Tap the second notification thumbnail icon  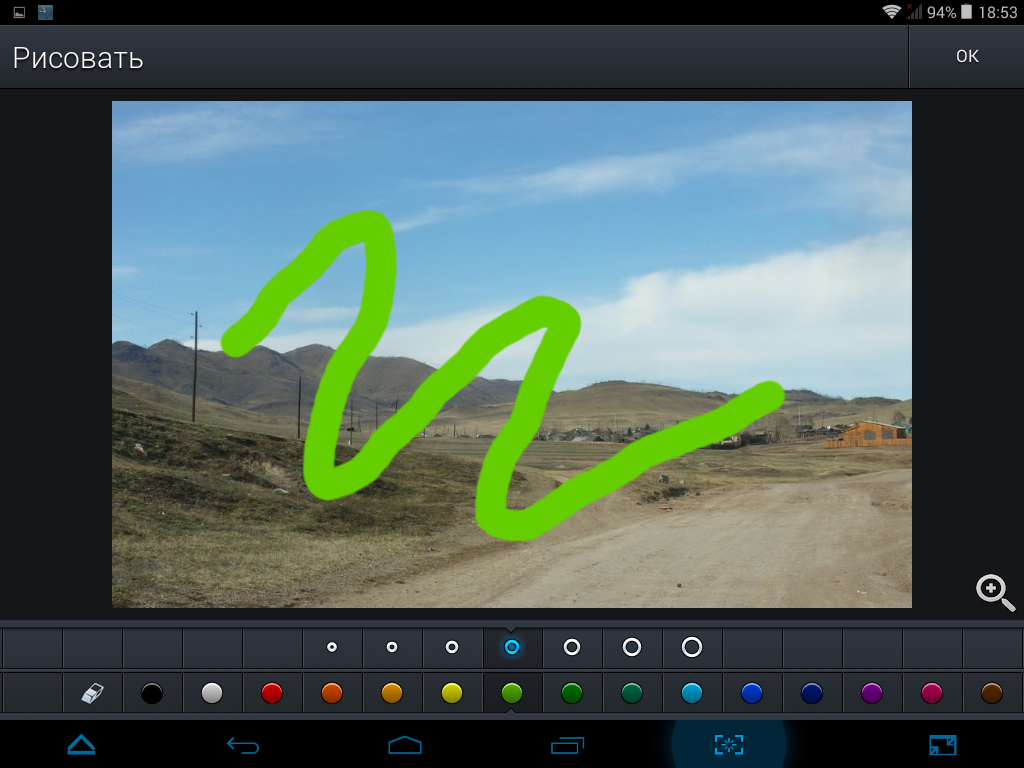pyautogui.click(x=45, y=12)
